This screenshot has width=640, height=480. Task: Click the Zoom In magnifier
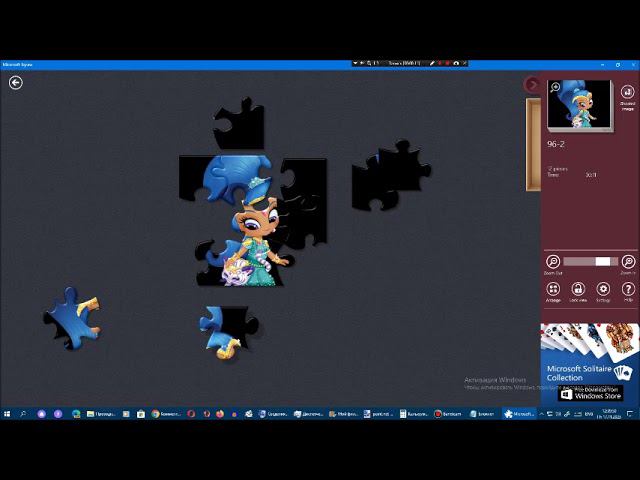(628, 262)
